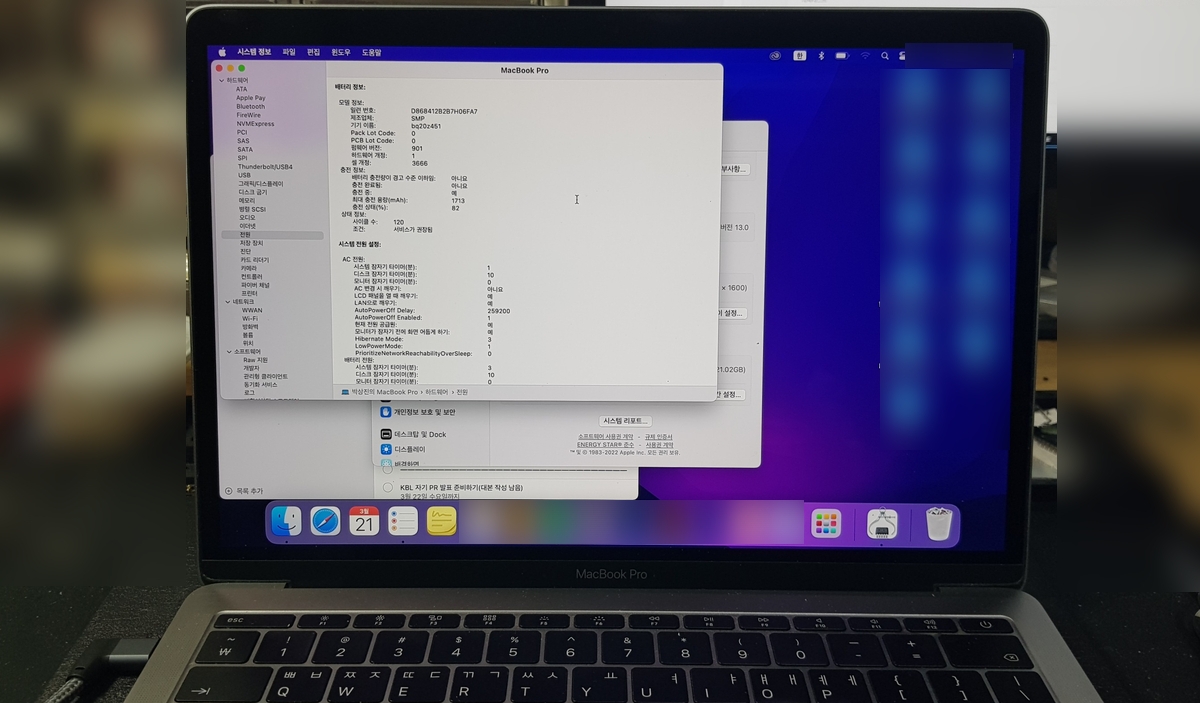This screenshot has width=1200, height=703.
Task: Select USB in hardware sidebar
Action: 244,175
